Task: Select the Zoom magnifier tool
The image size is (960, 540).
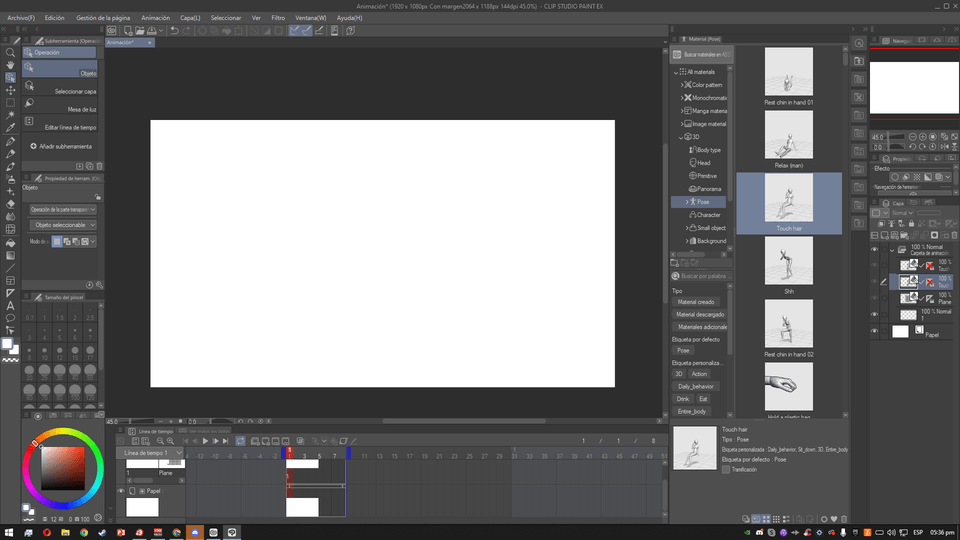Action: click(10, 53)
